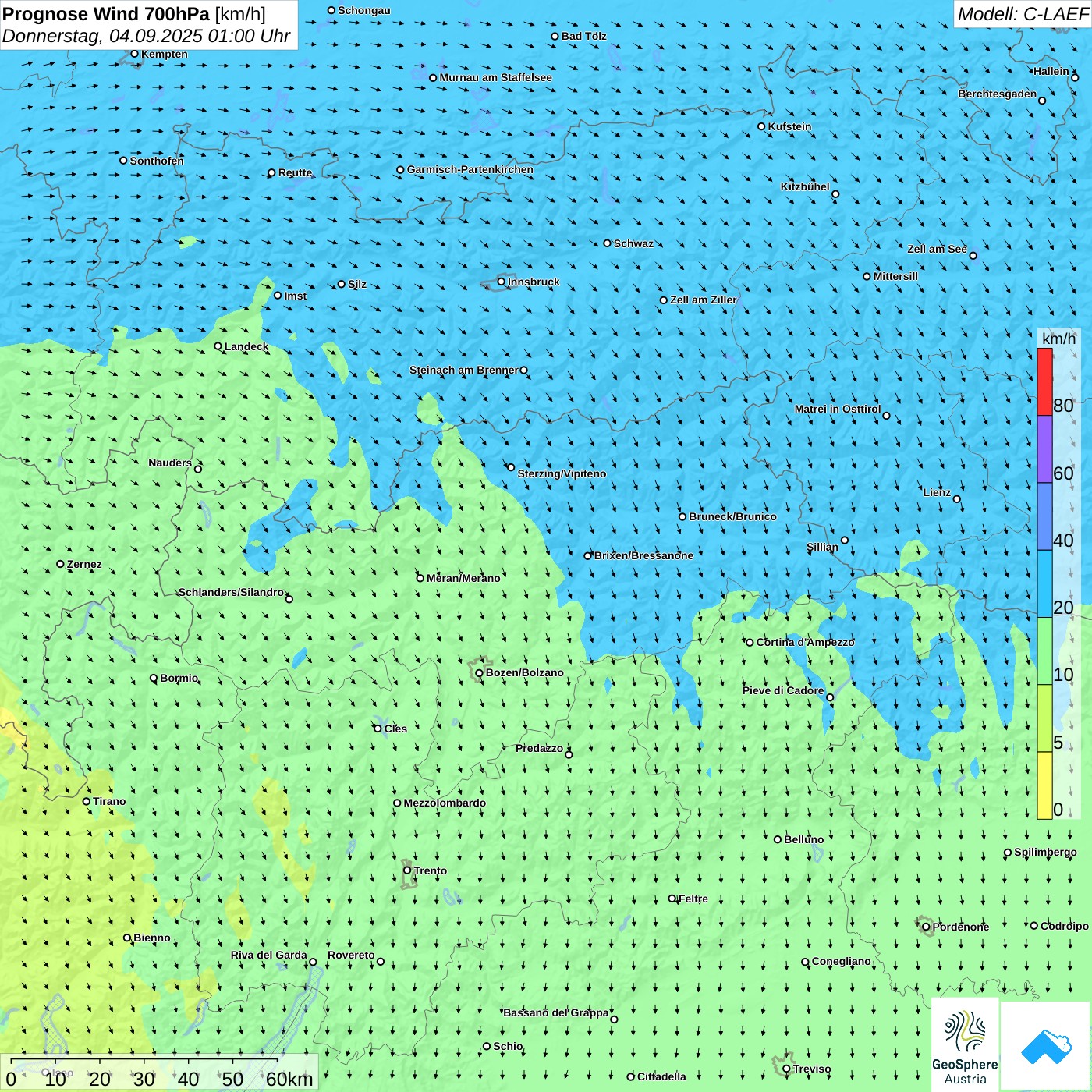Click the 'Brixen/Bressanone' label

[643, 555]
